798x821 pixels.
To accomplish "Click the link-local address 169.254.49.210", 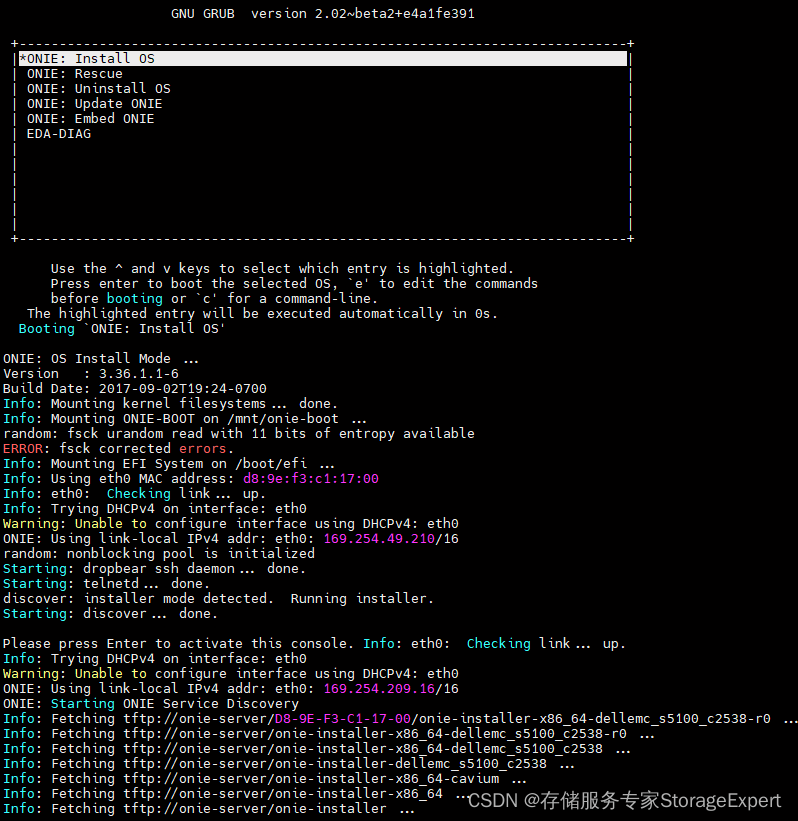I will coord(379,539).
